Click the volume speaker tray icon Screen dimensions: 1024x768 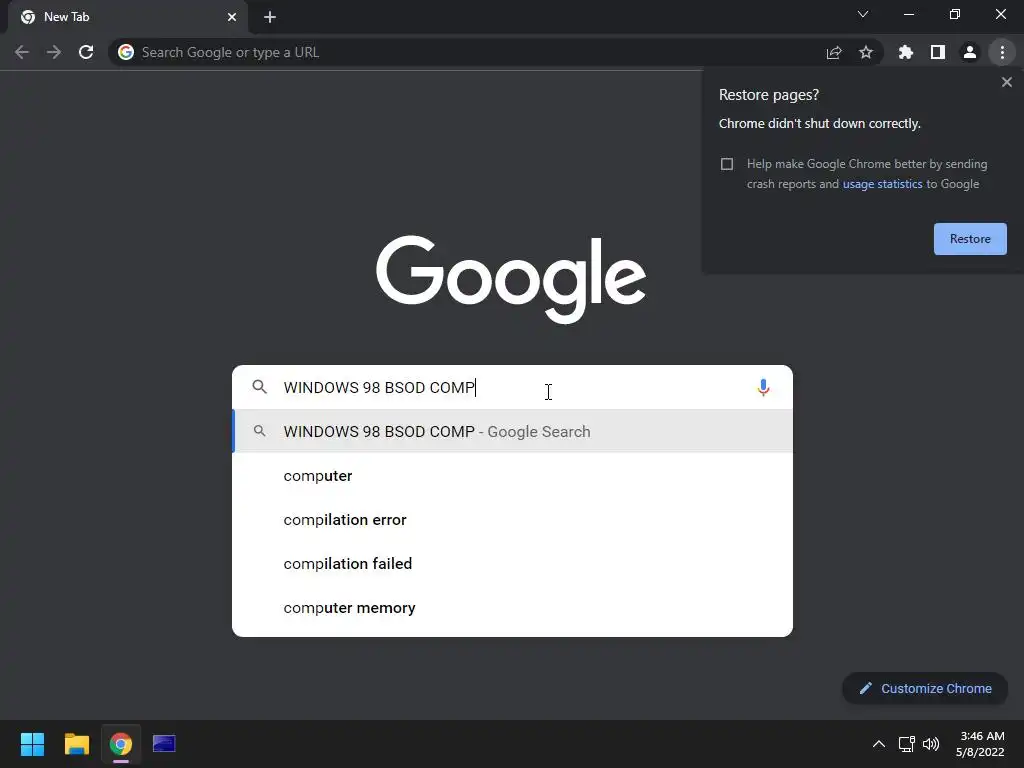[x=931, y=744]
